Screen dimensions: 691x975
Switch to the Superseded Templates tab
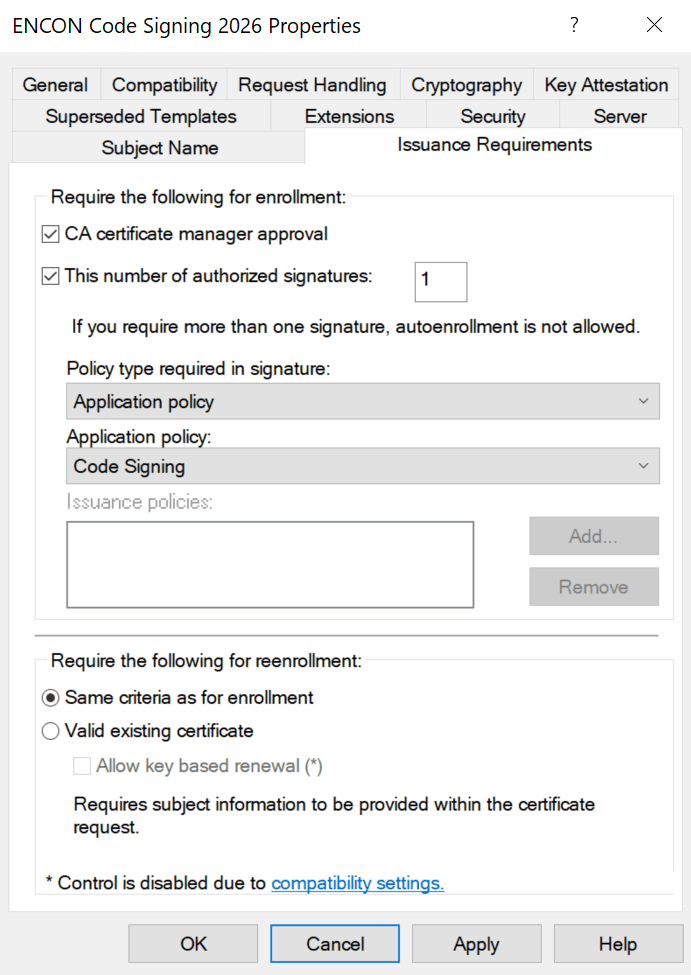(x=140, y=116)
